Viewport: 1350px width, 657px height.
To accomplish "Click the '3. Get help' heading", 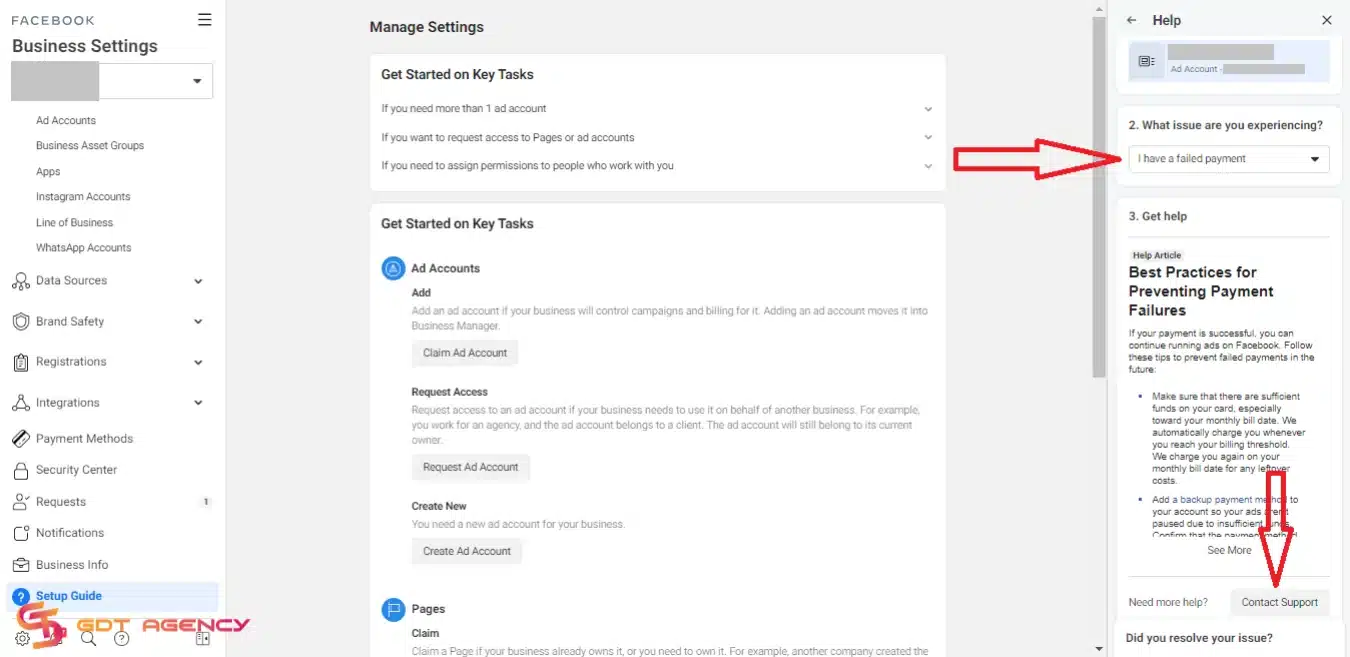I will tap(1158, 216).
